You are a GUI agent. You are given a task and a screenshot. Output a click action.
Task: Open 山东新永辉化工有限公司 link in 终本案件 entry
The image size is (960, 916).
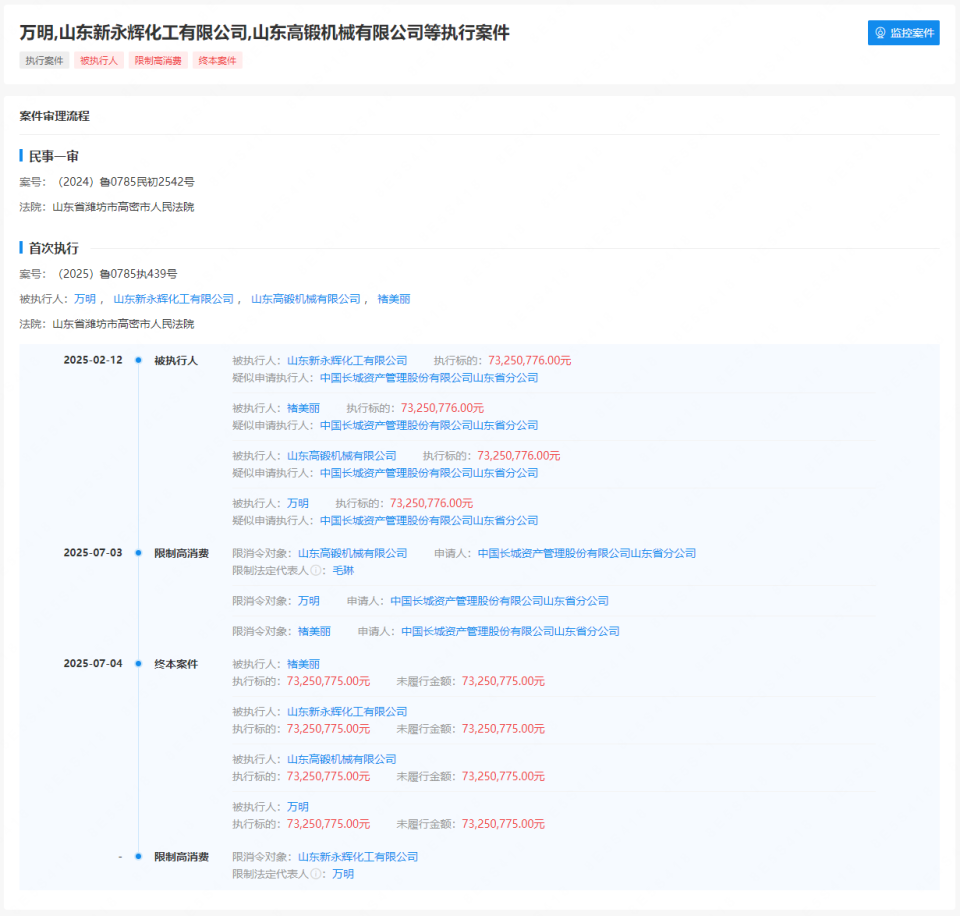347,712
